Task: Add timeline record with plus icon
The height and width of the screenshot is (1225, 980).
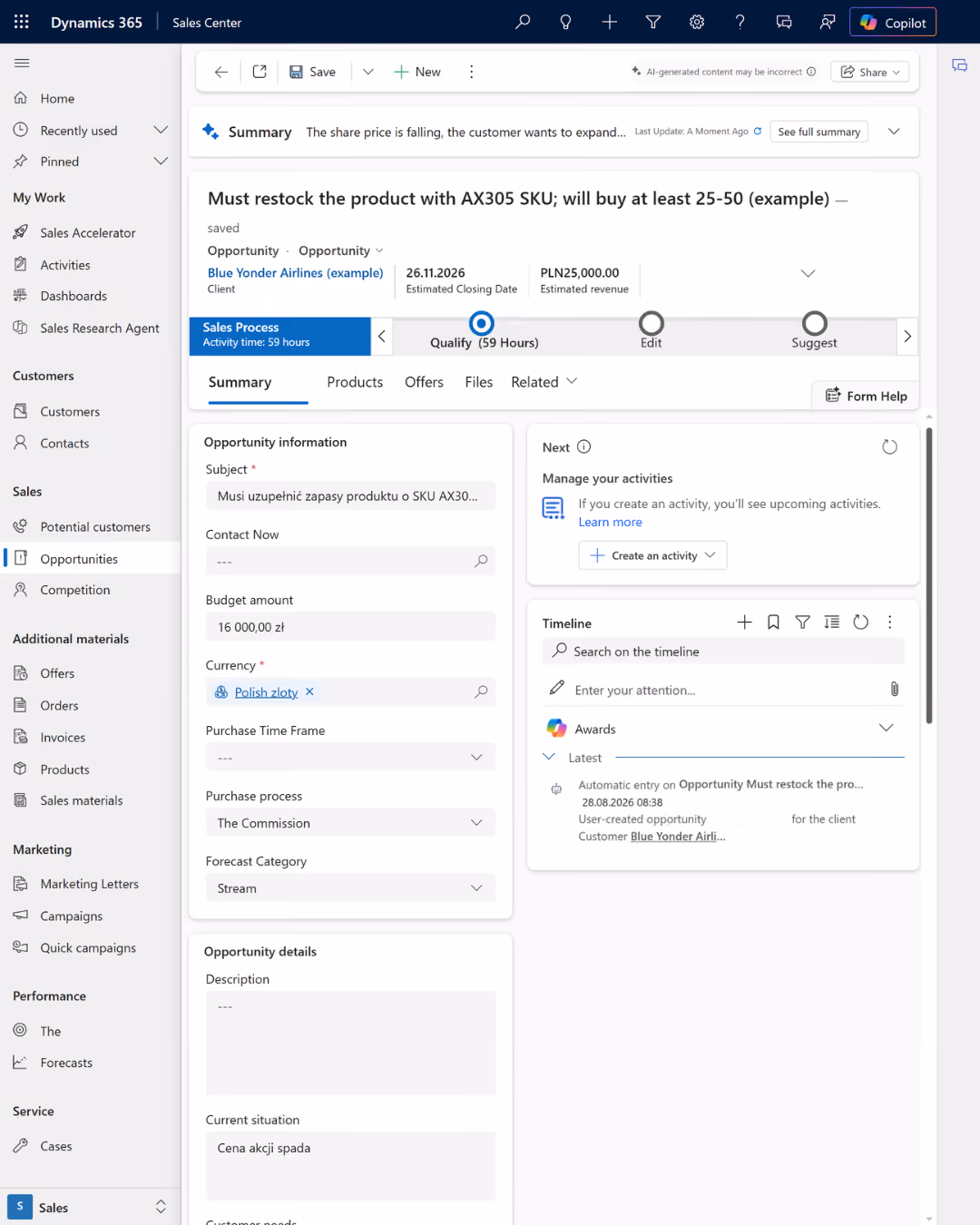Action: 744,622
